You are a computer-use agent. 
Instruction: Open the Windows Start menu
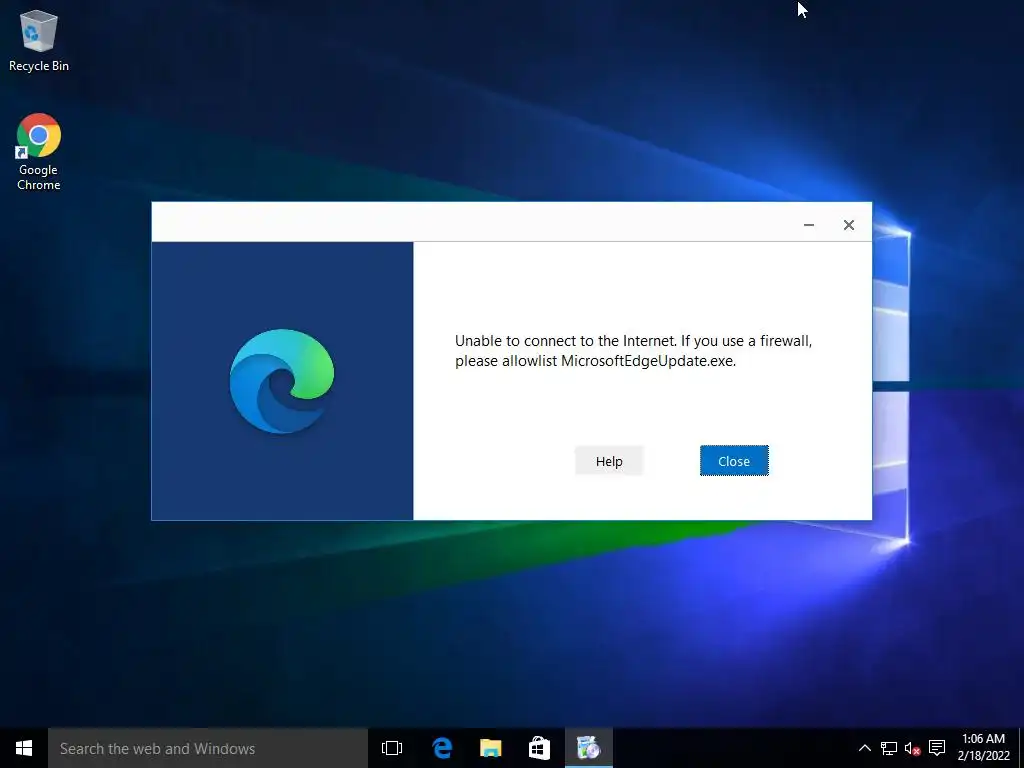coord(24,748)
